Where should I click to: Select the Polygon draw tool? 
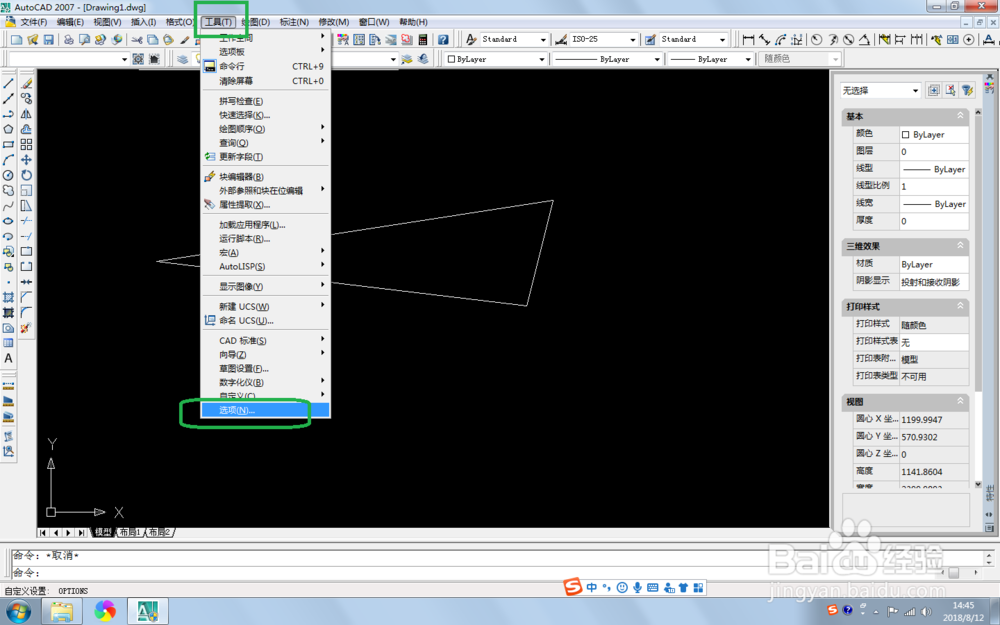(x=8, y=129)
